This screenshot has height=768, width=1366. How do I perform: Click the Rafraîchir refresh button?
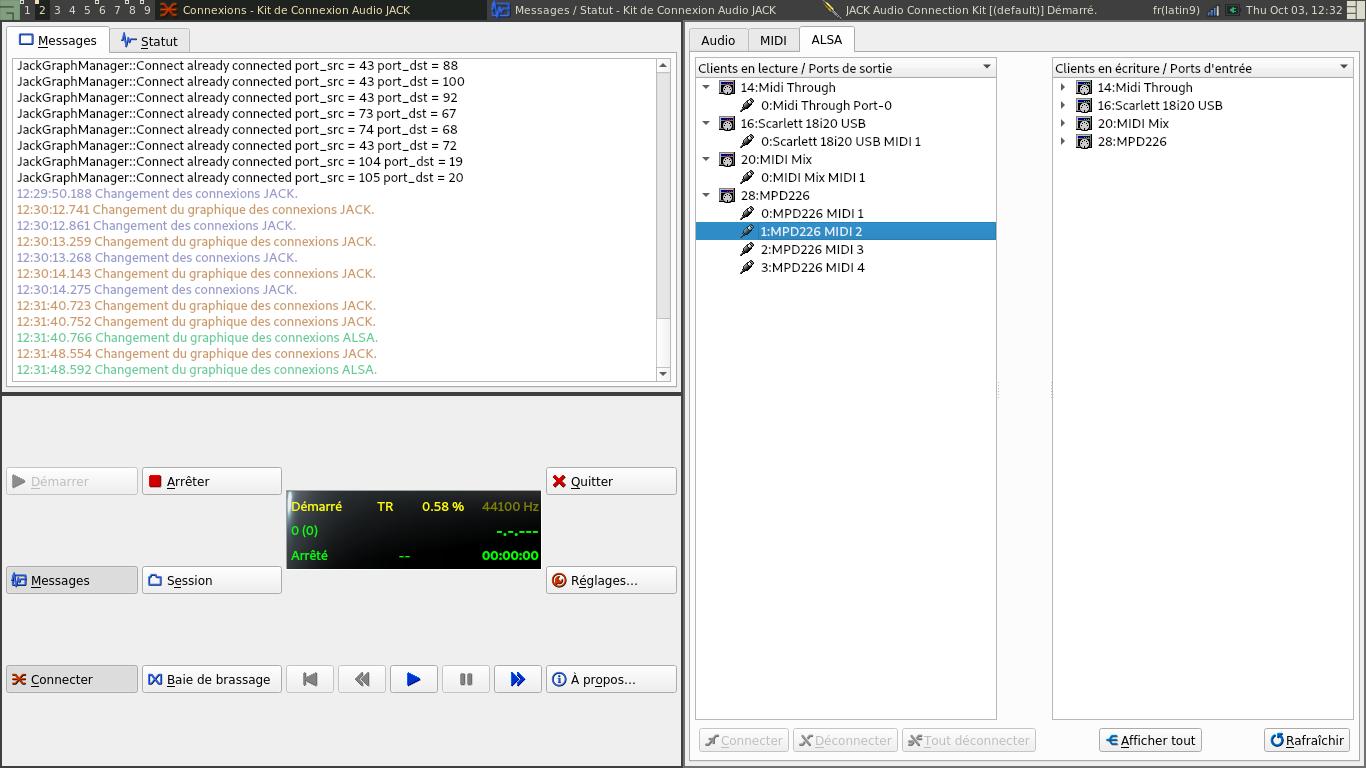point(1307,740)
